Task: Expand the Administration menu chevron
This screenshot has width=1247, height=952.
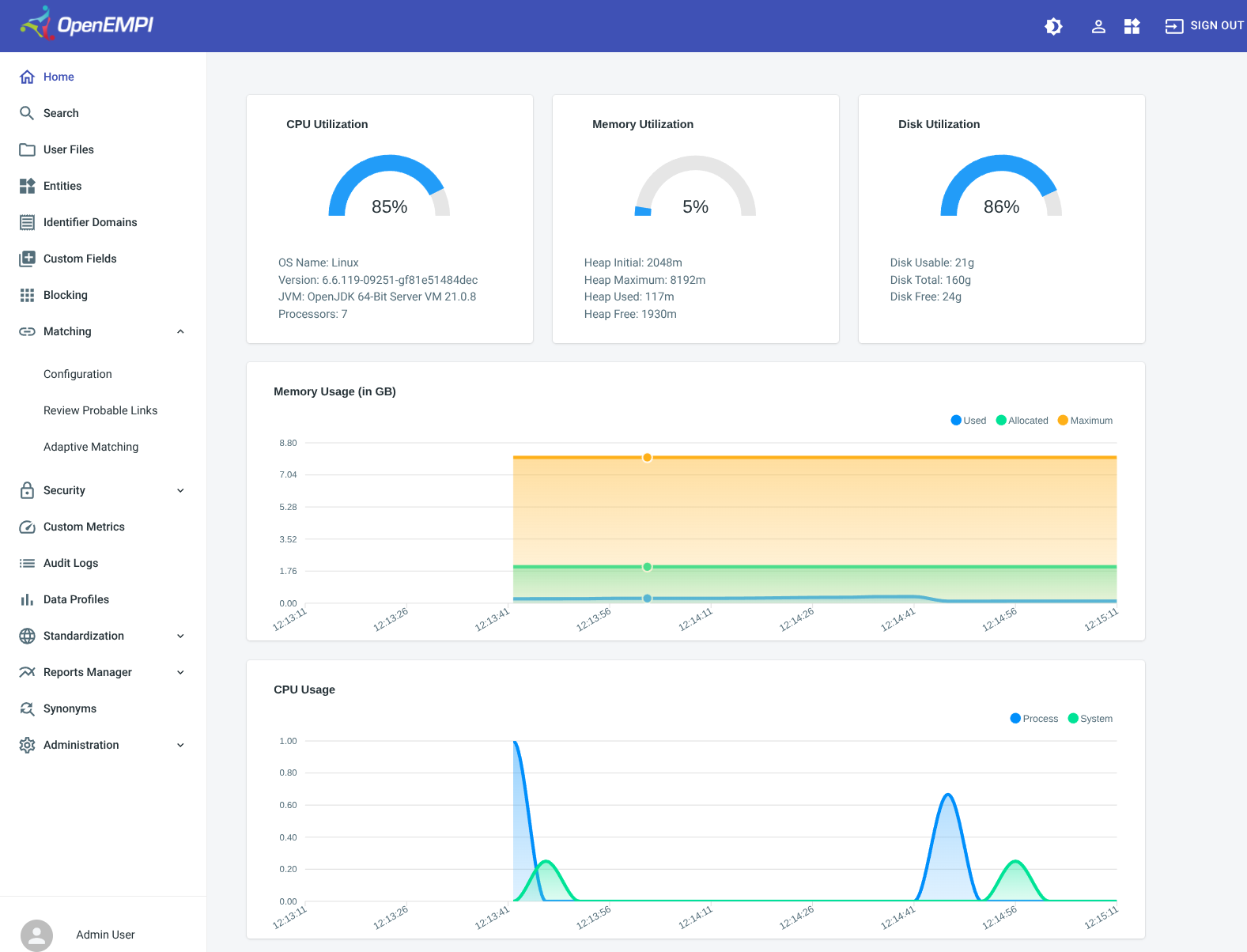Action: pos(180,745)
